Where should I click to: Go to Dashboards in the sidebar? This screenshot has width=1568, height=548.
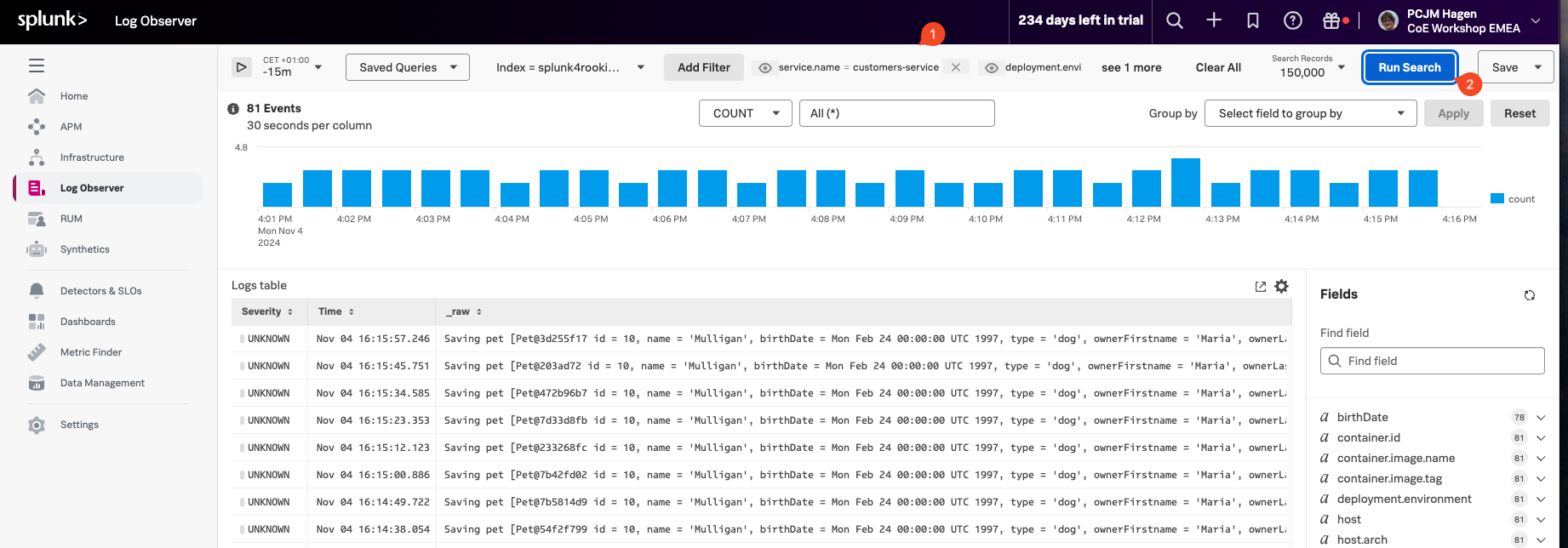click(x=88, y=322)
